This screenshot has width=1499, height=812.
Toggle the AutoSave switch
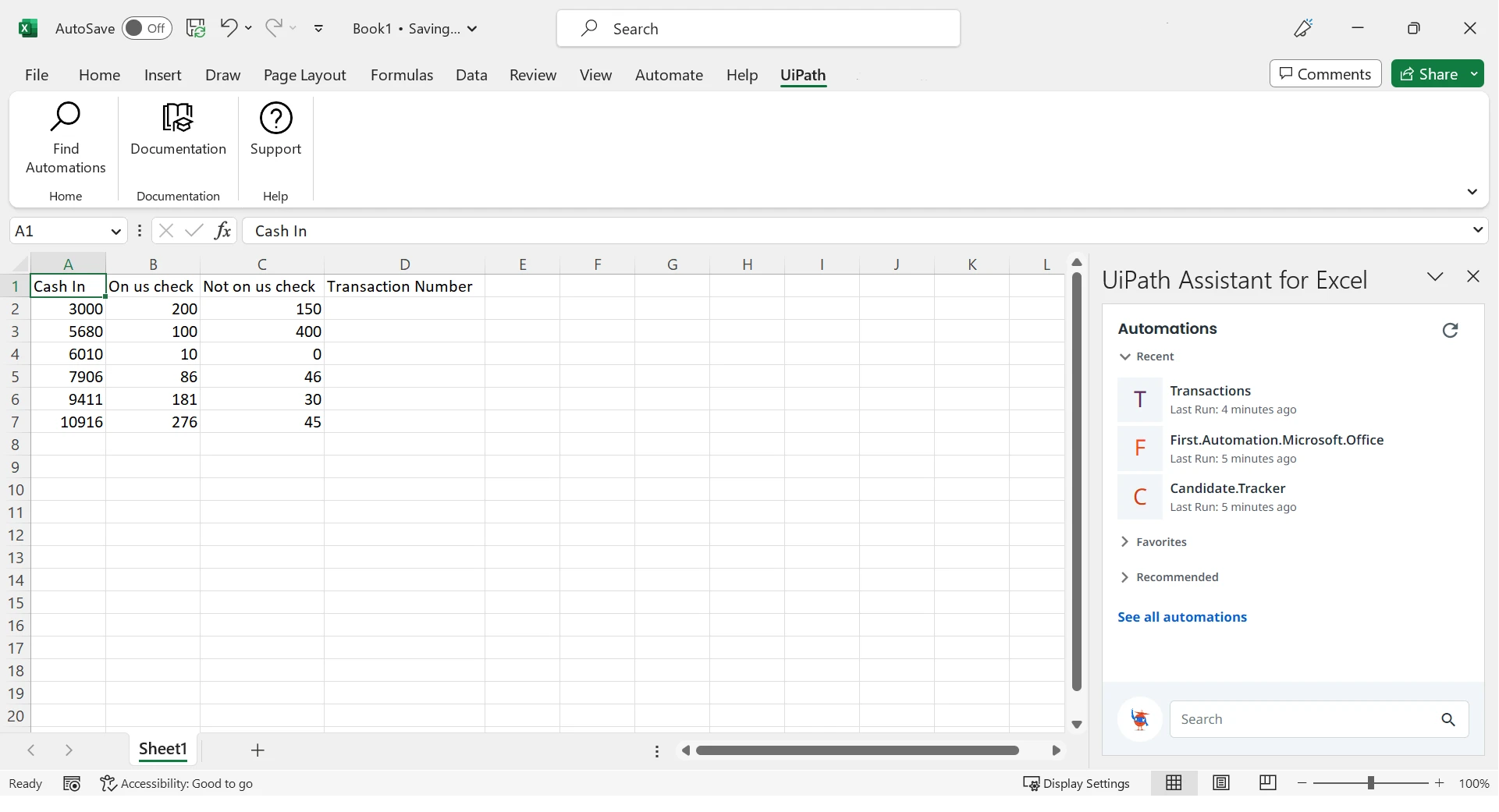pyautogui.click(x=147, y=28)
